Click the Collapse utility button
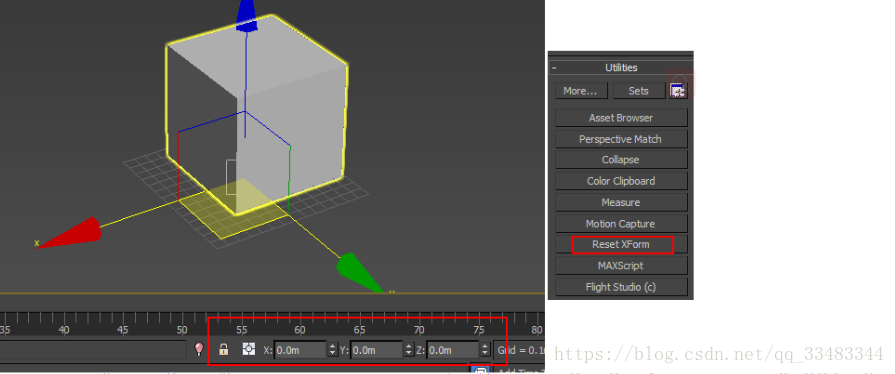Screen dimensions: 895x374 (621, 160)
